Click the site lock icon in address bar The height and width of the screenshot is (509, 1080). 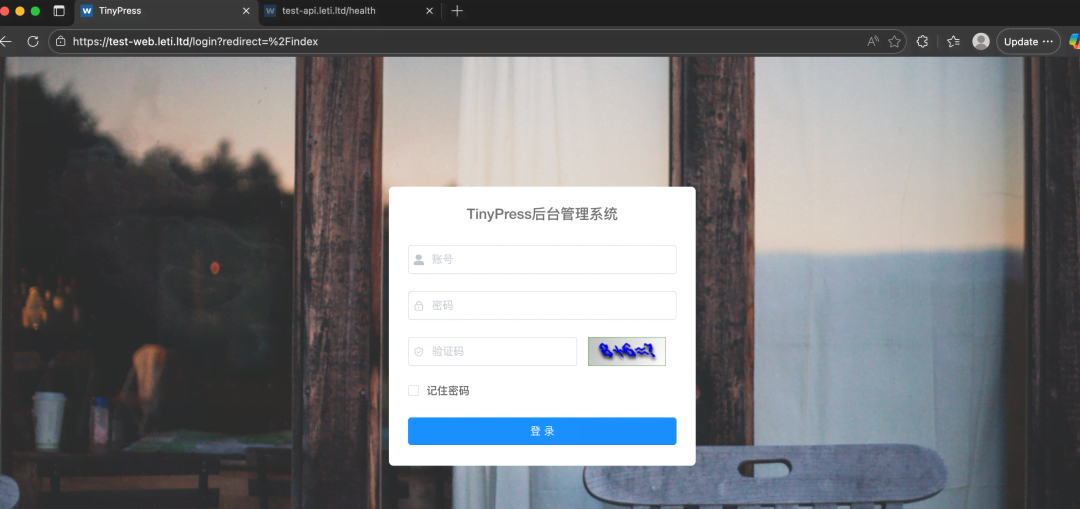pos(60,42)
